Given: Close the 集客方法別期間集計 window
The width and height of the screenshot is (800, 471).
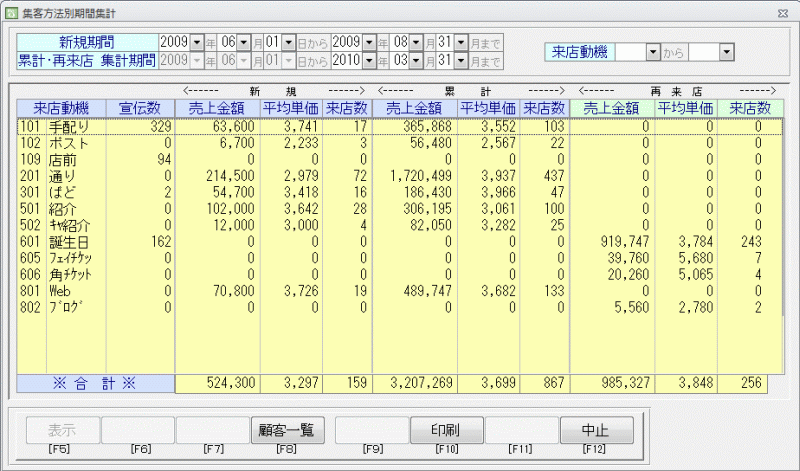Looking at the screenshot, I should pyautogui.click(x=783, y=13).
